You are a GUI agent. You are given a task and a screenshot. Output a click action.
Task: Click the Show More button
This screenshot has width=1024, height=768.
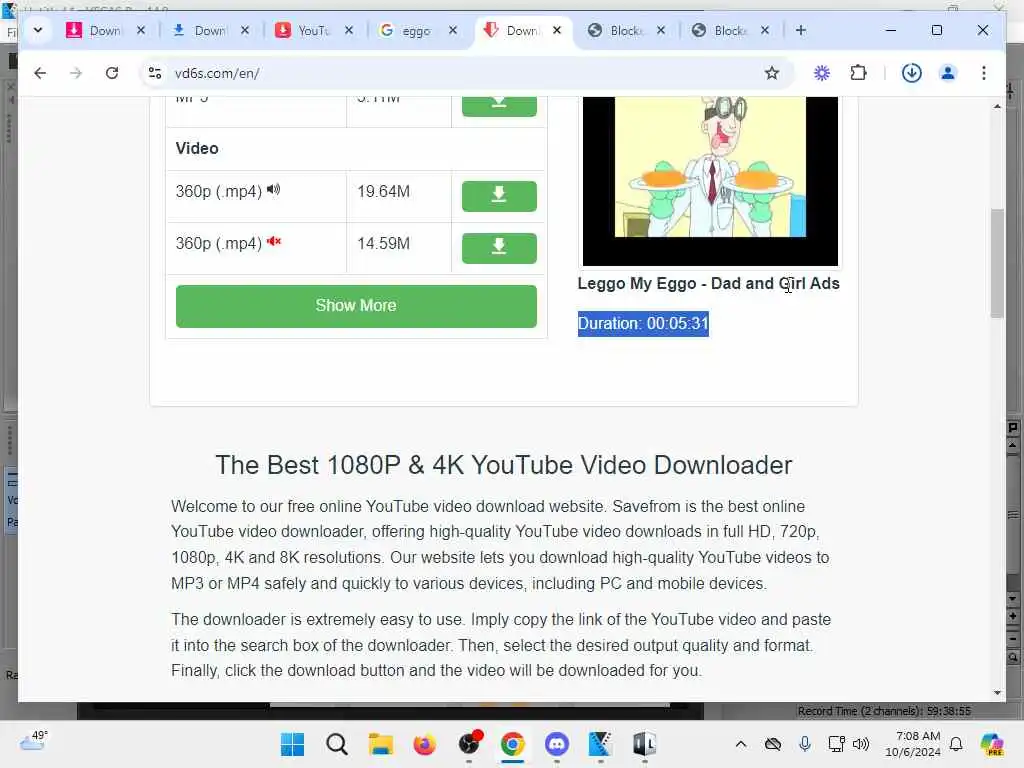point(356,306)
